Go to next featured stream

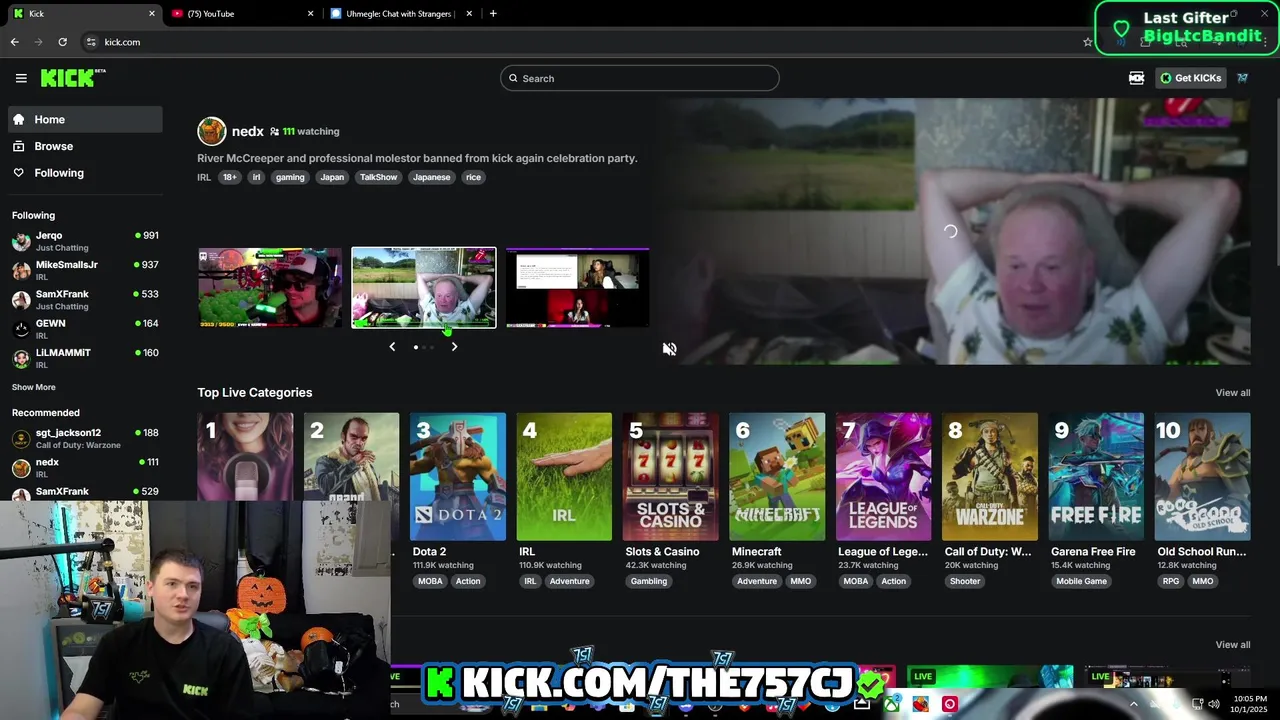point(454,347)
